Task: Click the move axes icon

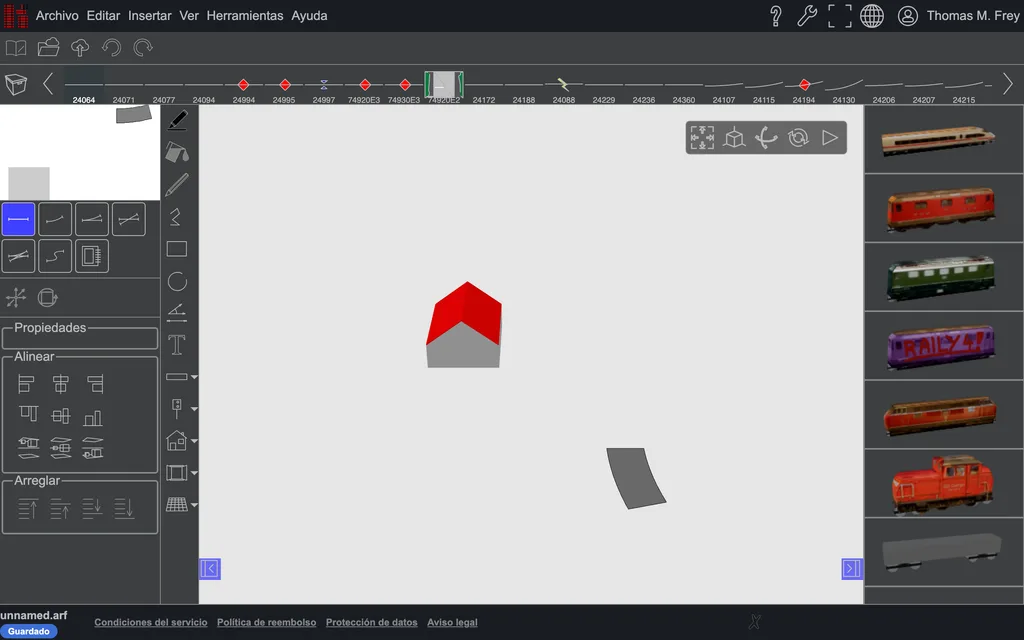Action: [16, 298]
